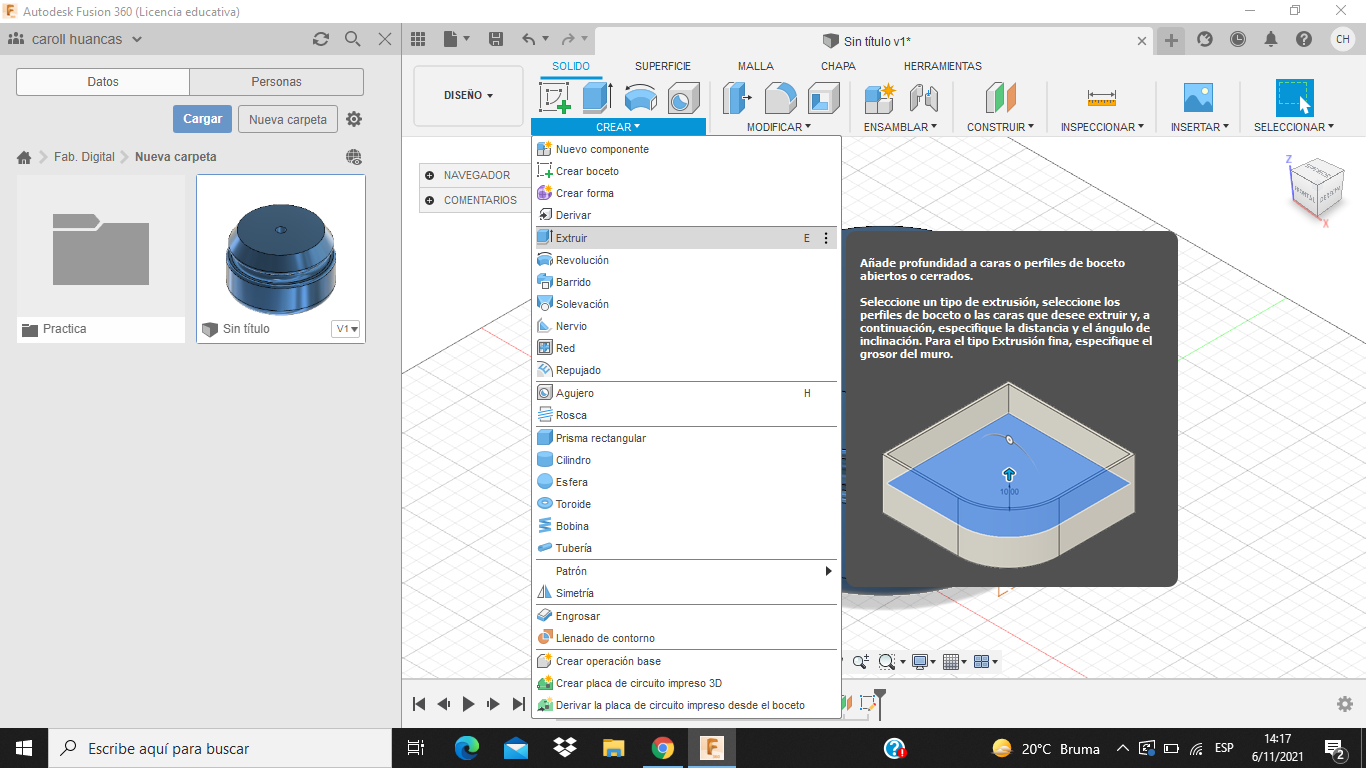Open the V1 version dropdown on Sin título

click(x=346, y=329)
